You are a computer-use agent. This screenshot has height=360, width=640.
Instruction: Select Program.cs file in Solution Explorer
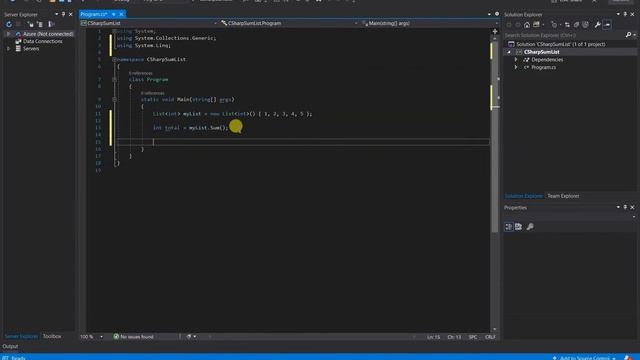click(x=543, y=67)
